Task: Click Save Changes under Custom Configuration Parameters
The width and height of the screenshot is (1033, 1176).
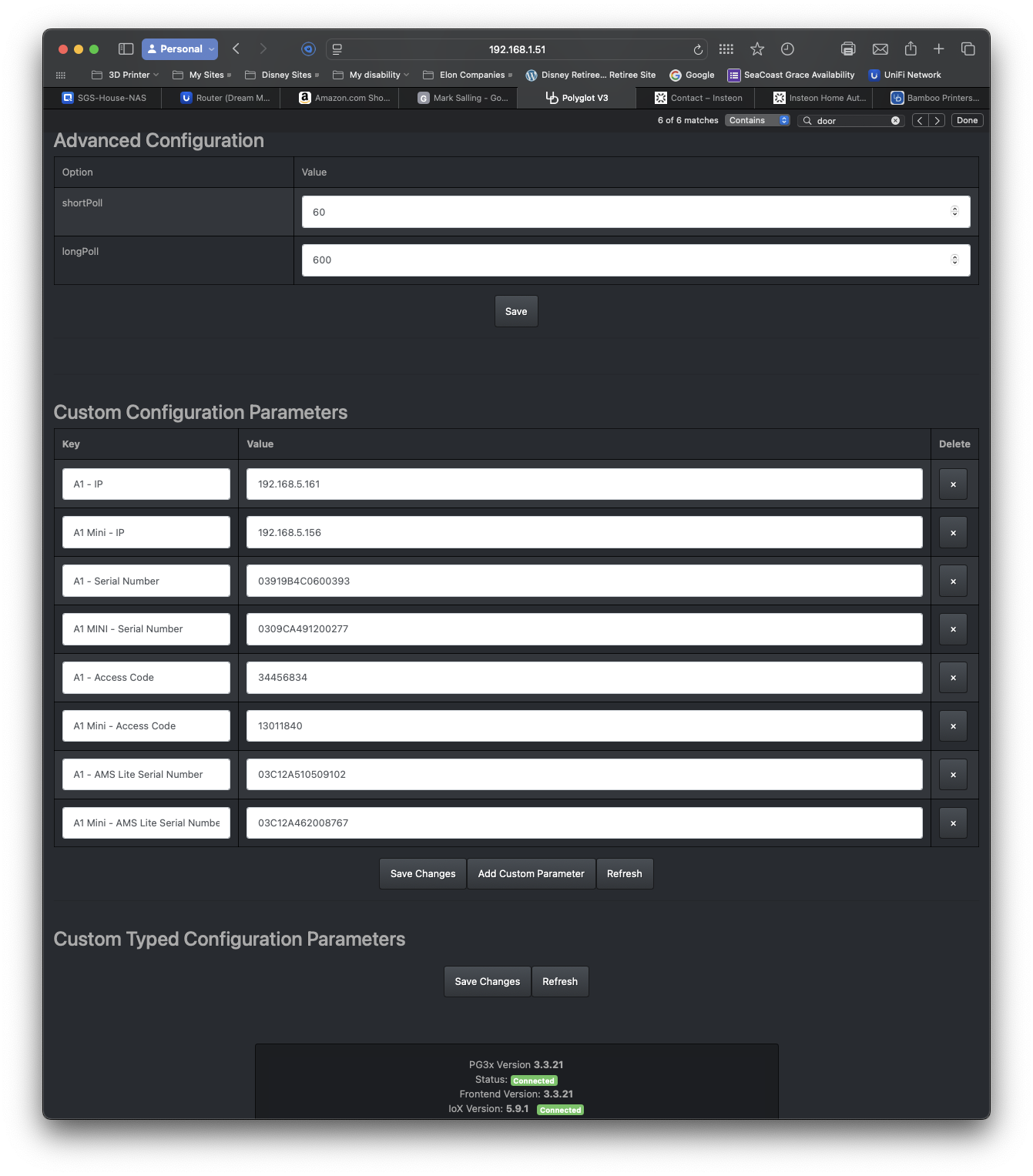Action: [x=423, y=874]
